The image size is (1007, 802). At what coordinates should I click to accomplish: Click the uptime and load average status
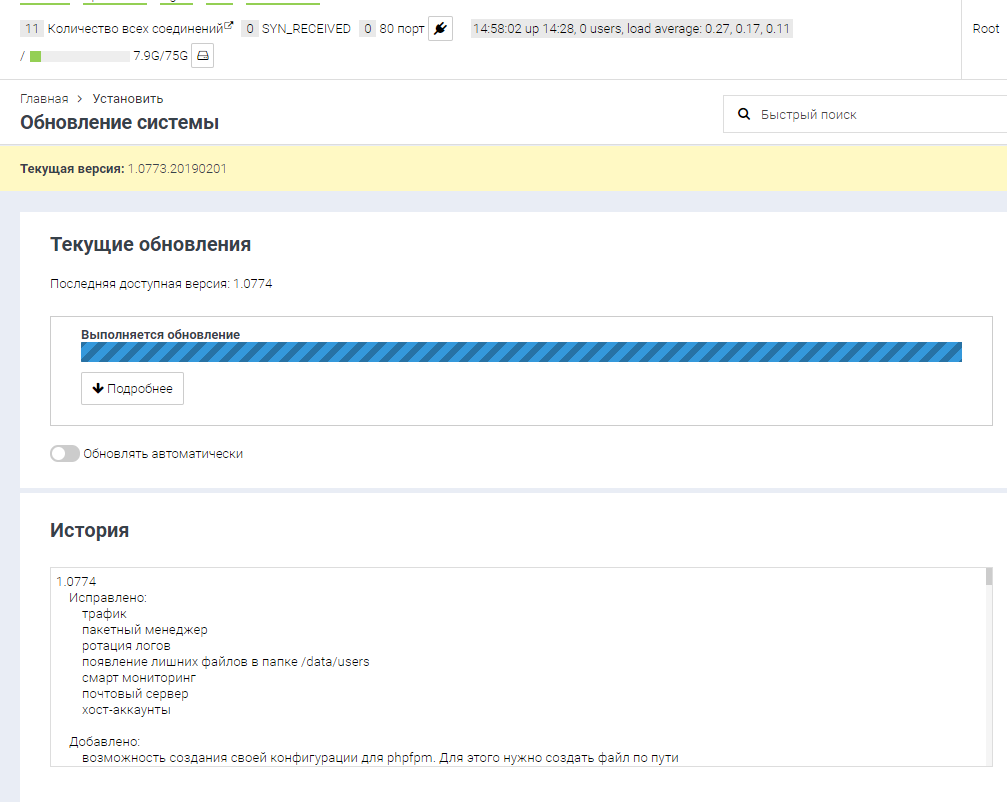(x=631, y=29)
